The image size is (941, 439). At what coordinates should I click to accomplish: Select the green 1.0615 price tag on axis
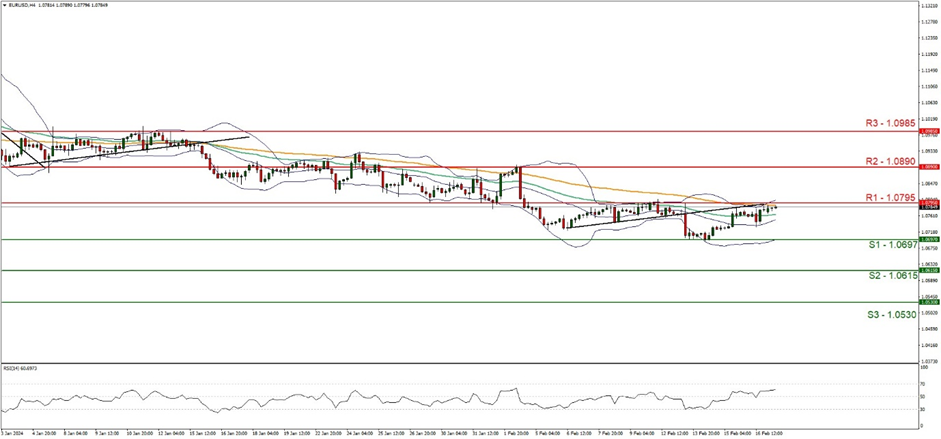(x=929, y=271)
